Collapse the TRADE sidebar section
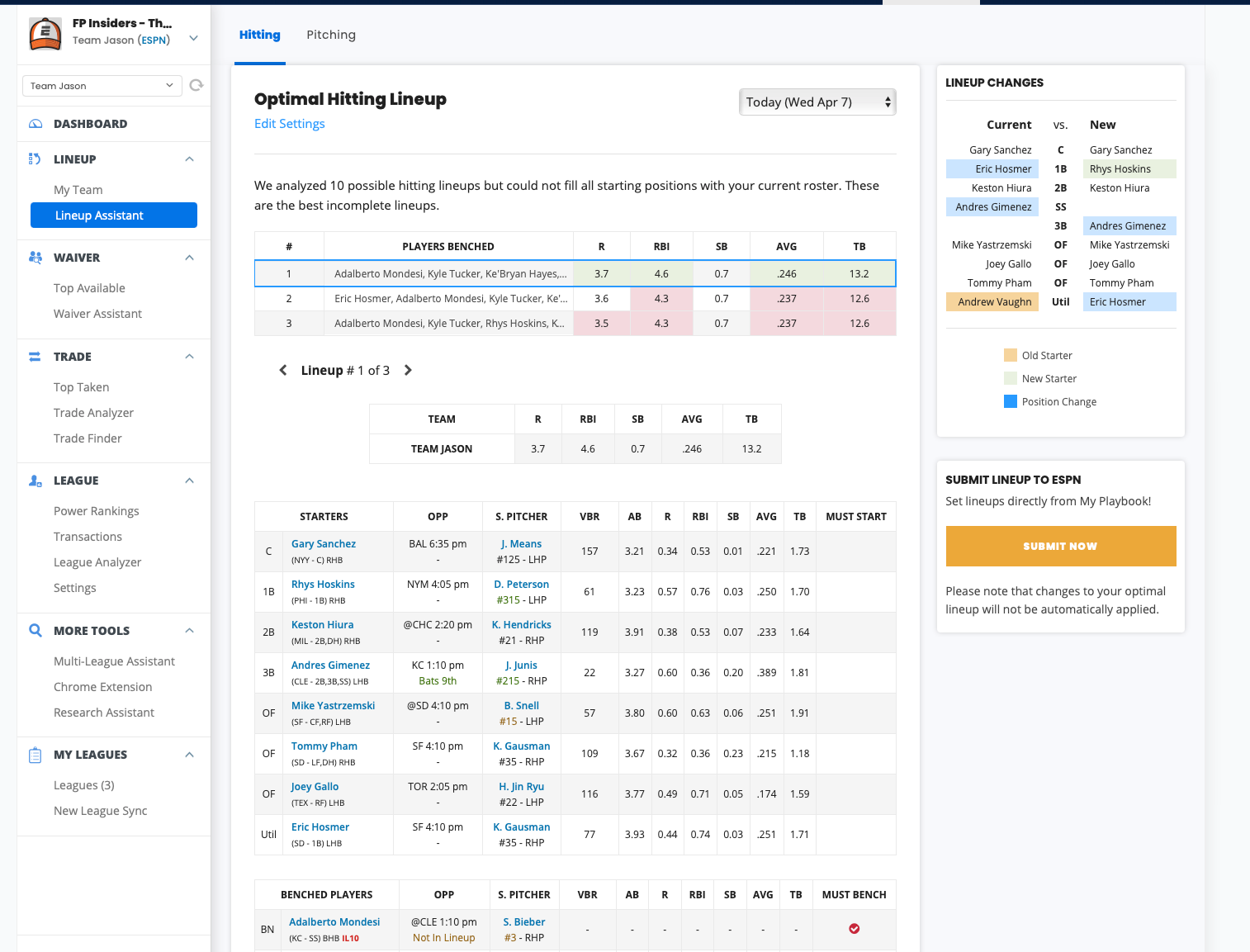The image size is (1250, 952). coord(189,357)
